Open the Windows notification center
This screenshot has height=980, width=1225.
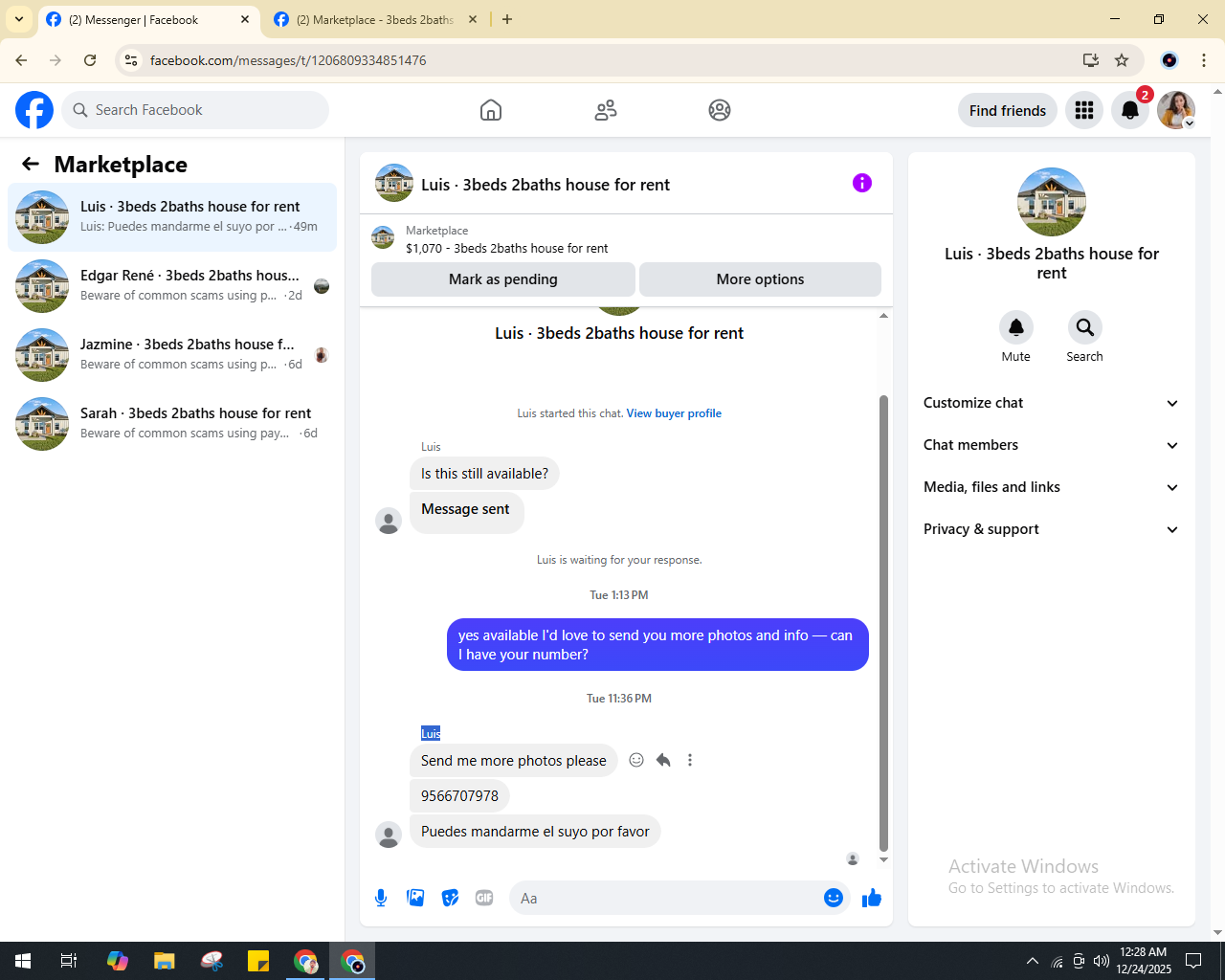[1193, 961]
